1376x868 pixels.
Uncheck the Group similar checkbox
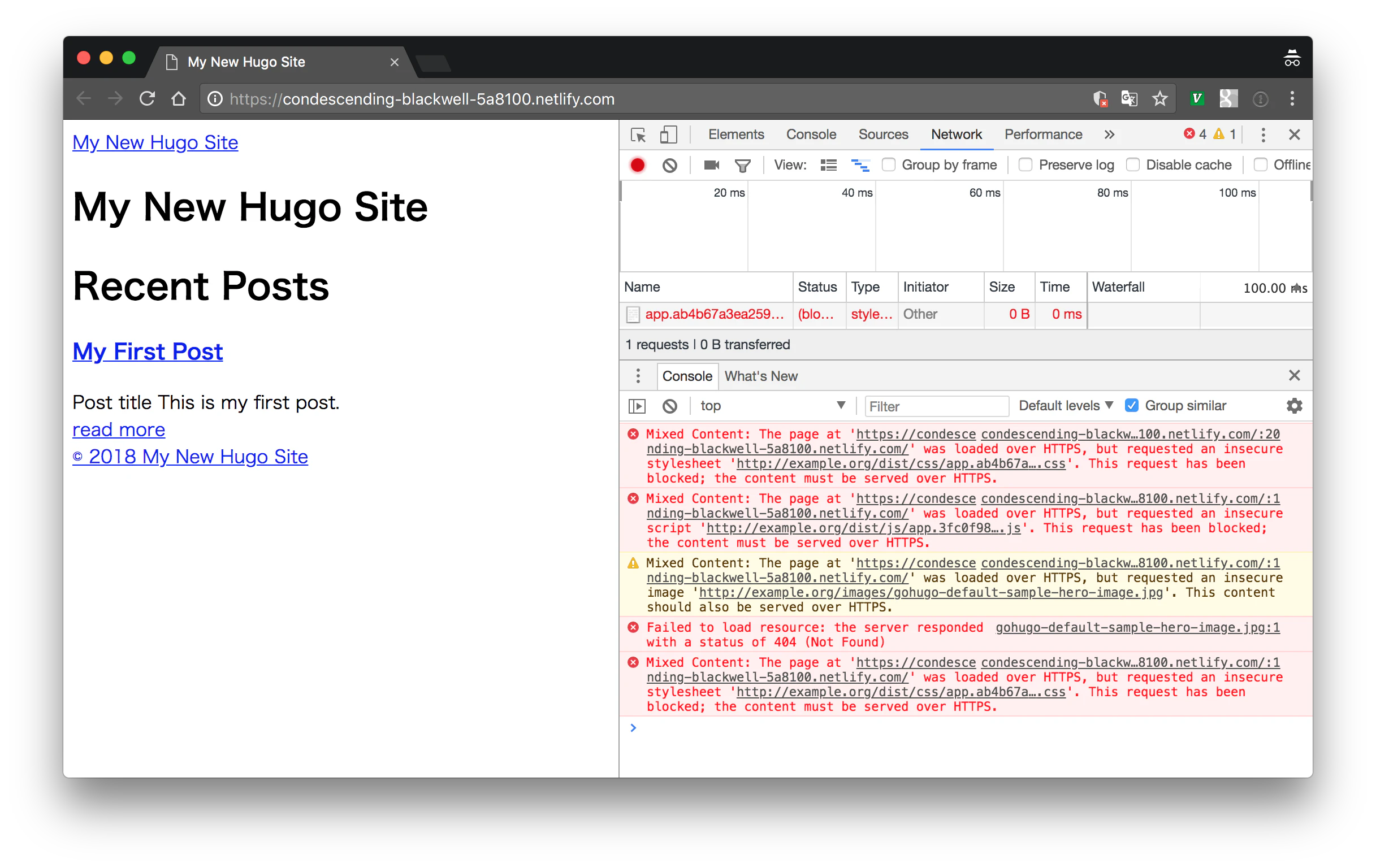(x=1131, y=405)
